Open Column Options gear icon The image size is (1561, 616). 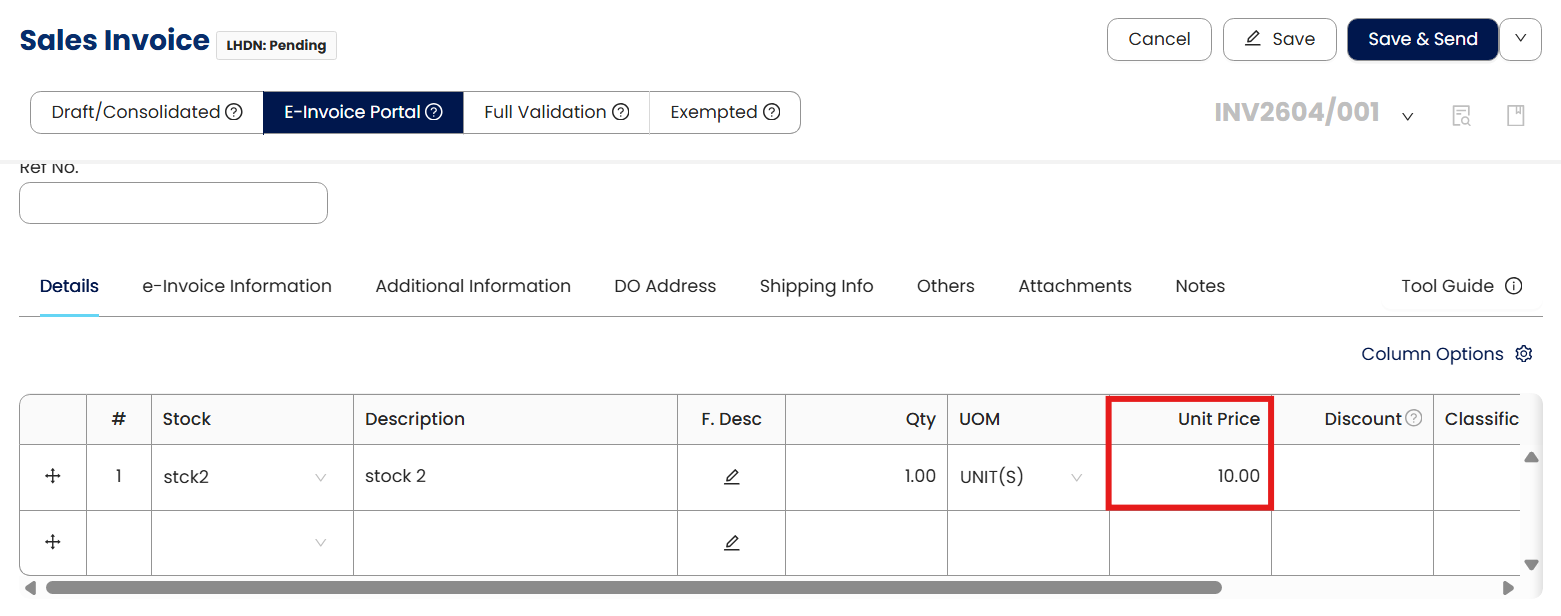(1524, 354)
